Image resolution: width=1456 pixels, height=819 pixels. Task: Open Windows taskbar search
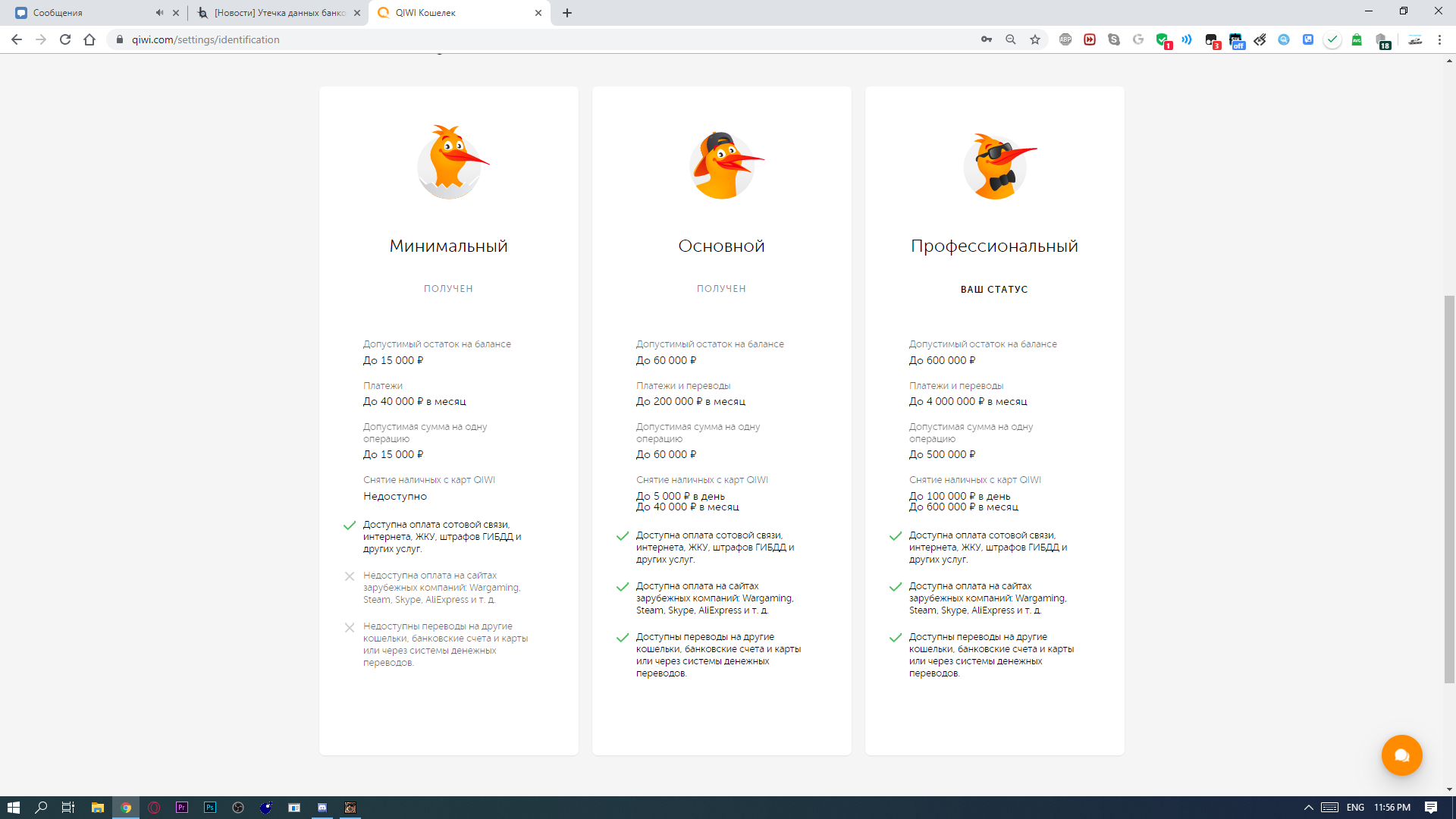pos(41,808)
